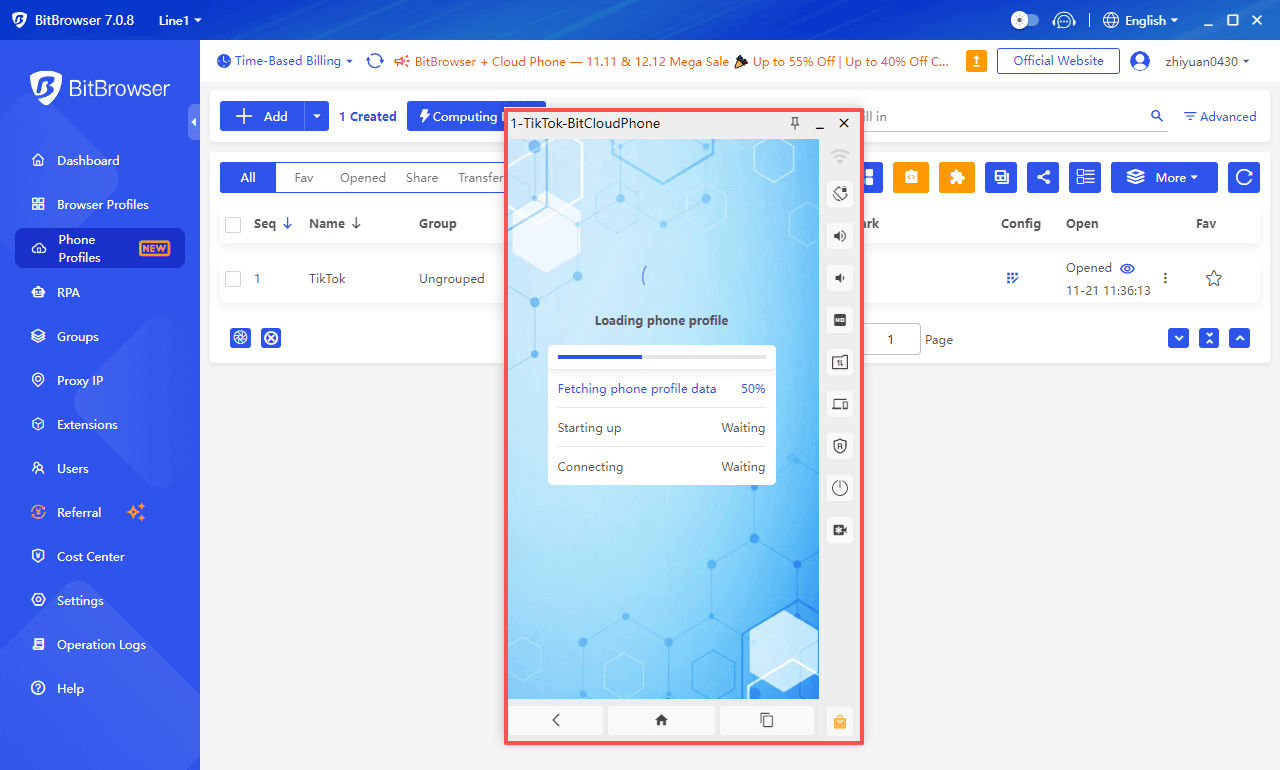The height and width of the screenshot is (770, 1280).
Task: Open the screen recording icon on phone sidebar
Action: 839,529
